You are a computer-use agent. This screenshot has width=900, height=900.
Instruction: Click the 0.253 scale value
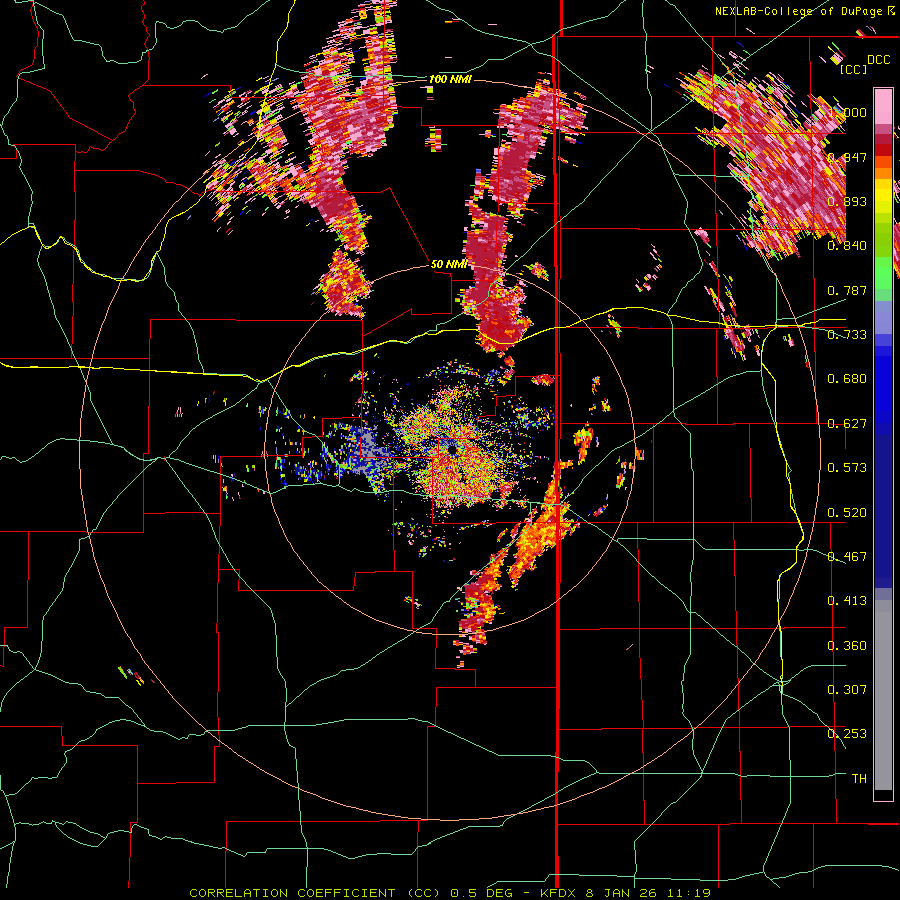[847, 734]
